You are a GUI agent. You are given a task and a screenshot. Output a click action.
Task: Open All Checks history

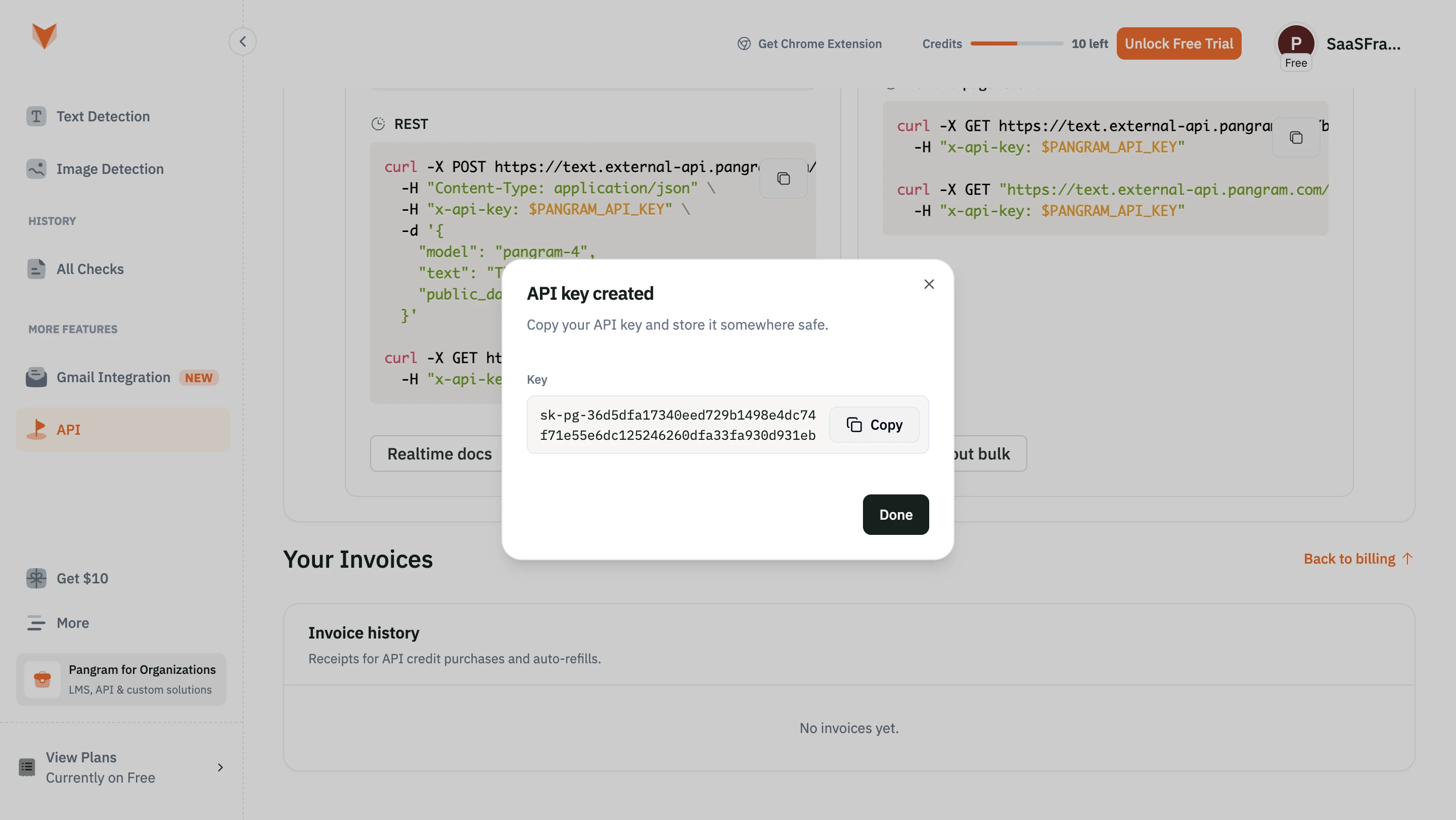[123, 269]
